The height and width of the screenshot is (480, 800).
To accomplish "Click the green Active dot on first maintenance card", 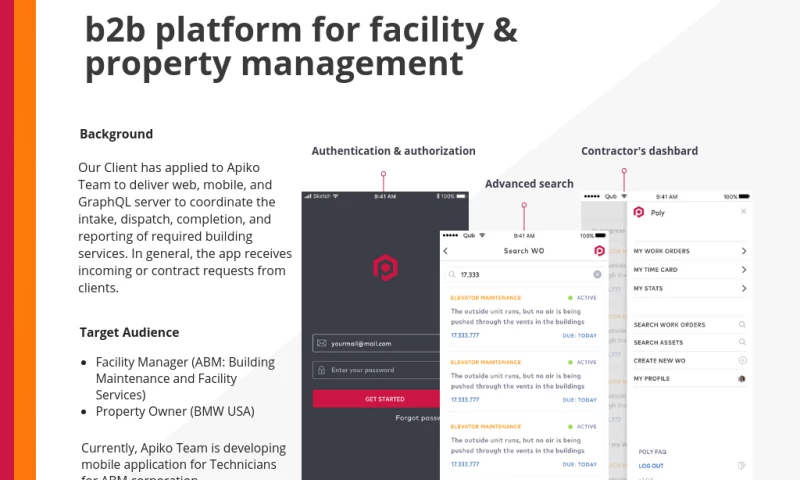I will [570, 297].
